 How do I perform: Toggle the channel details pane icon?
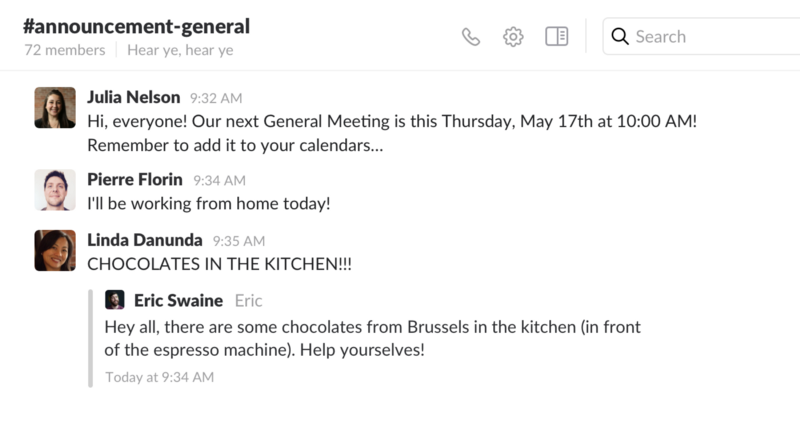(x=557, y=36)
